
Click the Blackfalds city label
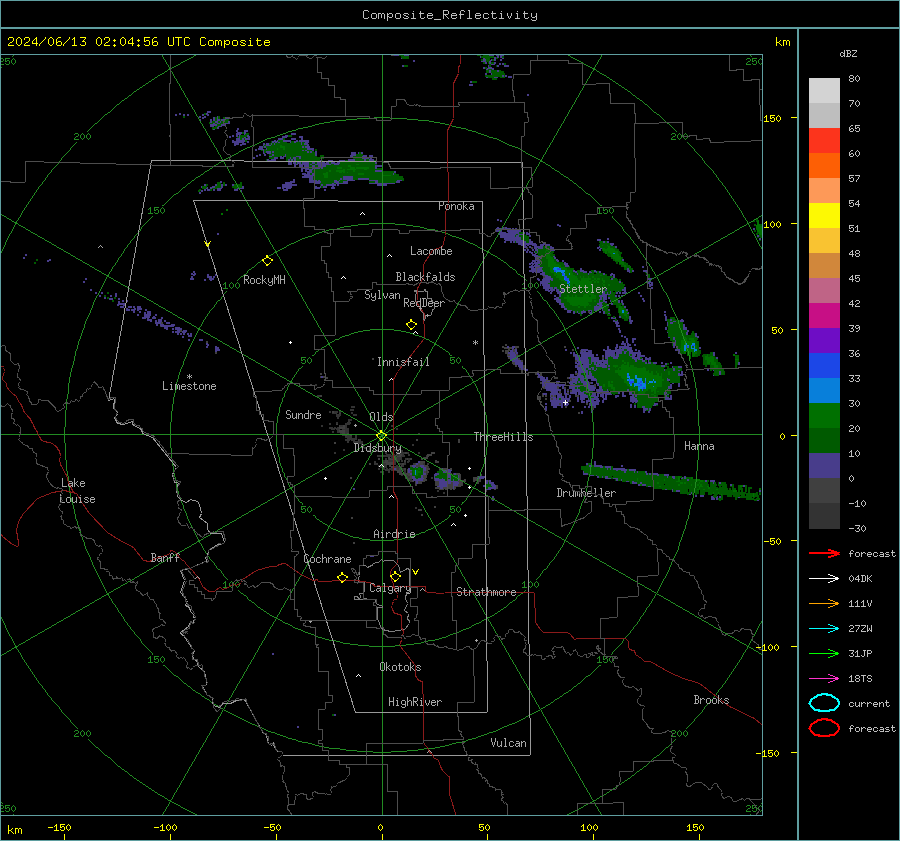pos(425,277)
